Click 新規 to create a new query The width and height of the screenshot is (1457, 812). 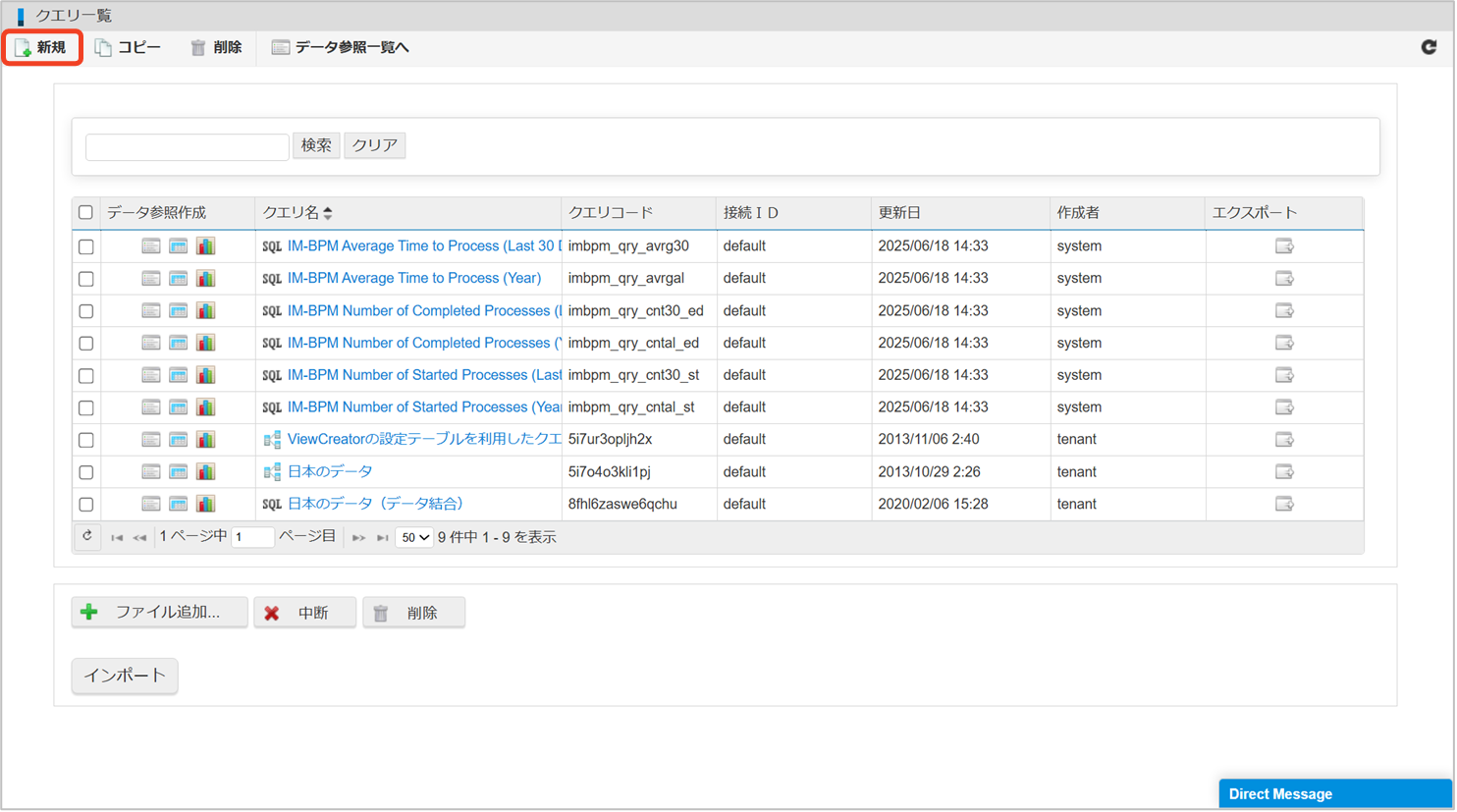(42, 47)
